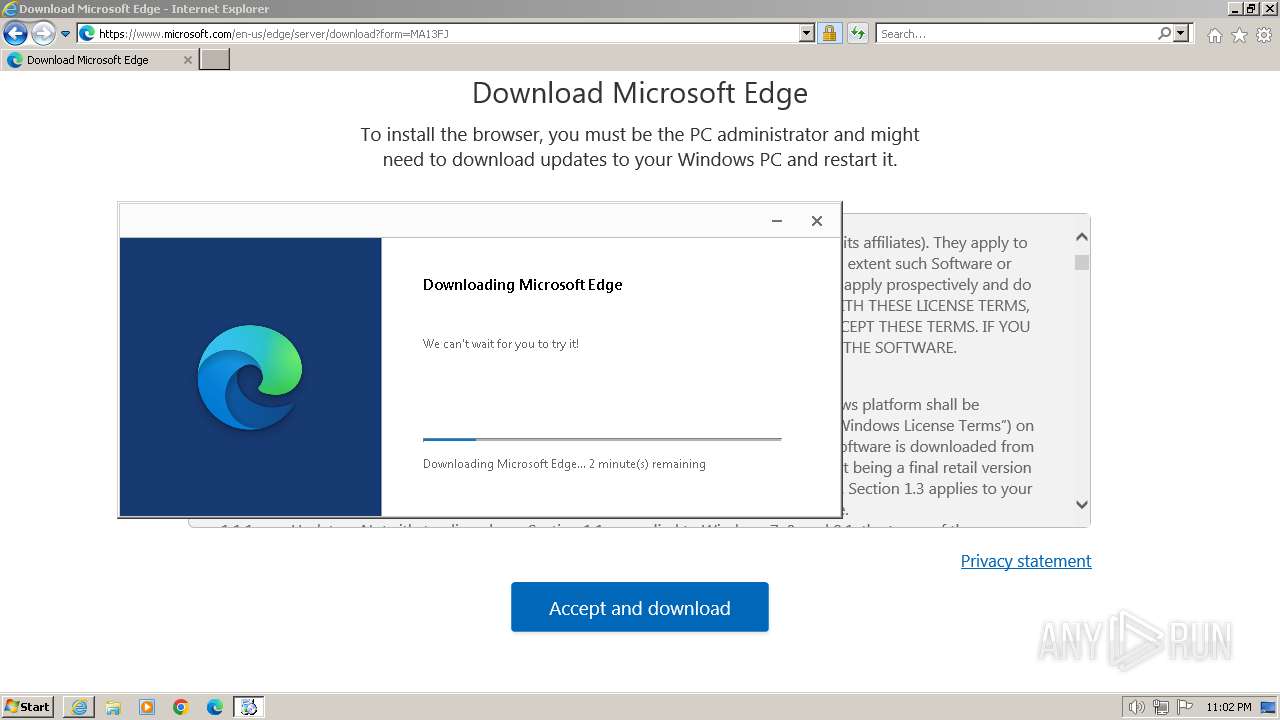Screen dimensions: 1280x720
Task: Click the 'Download Microsoft Edge' page heading
Action: (x=640, y=93)
